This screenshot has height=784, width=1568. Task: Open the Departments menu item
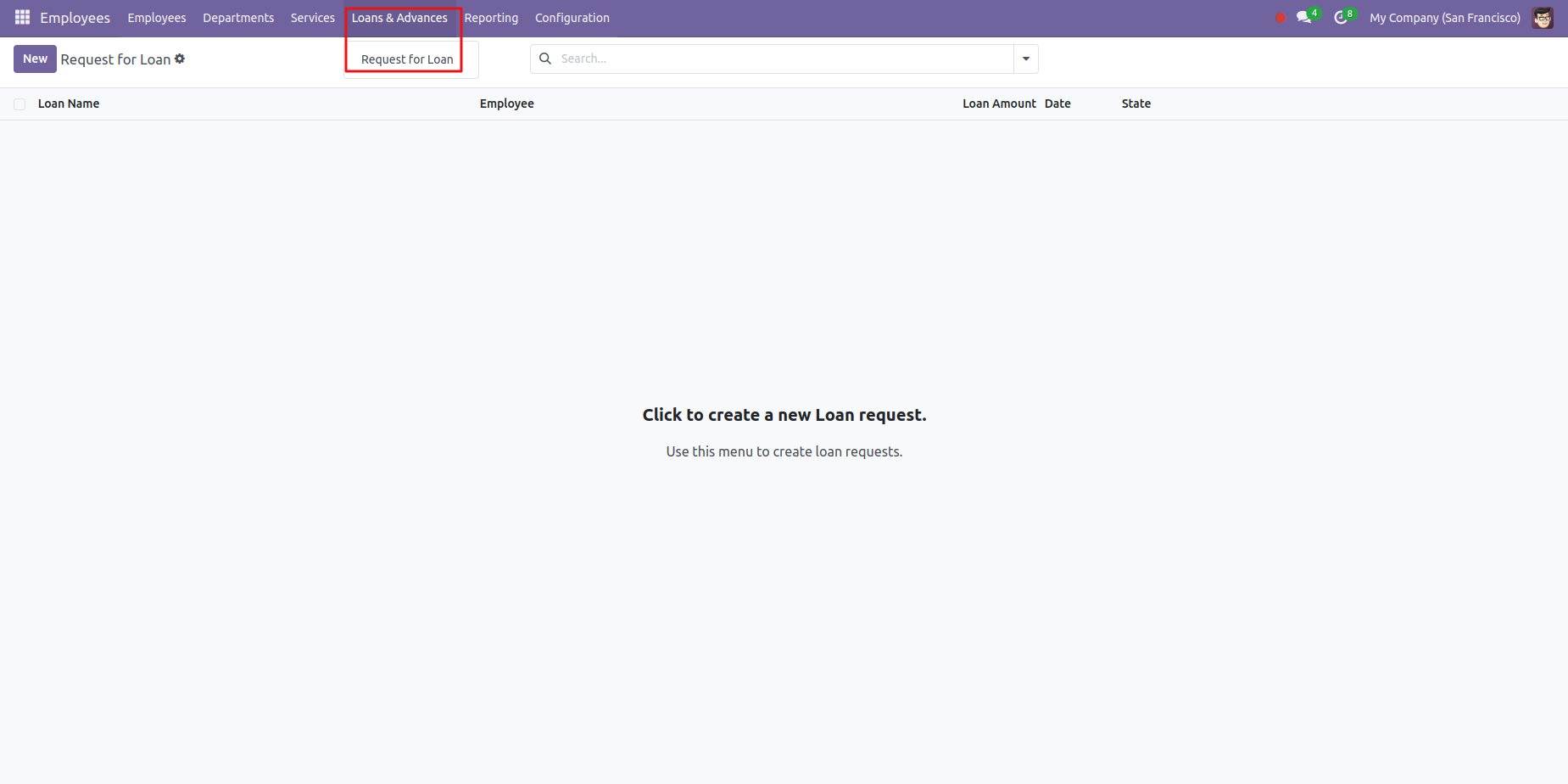(x=238, y=18)
